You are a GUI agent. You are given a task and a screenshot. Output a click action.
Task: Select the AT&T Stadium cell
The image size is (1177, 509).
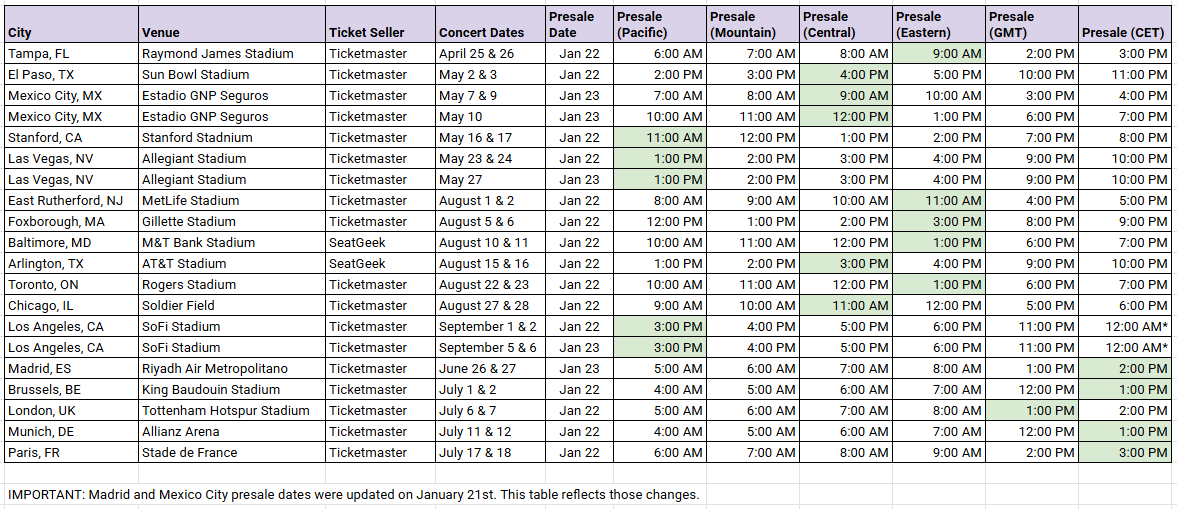(232, 264)
